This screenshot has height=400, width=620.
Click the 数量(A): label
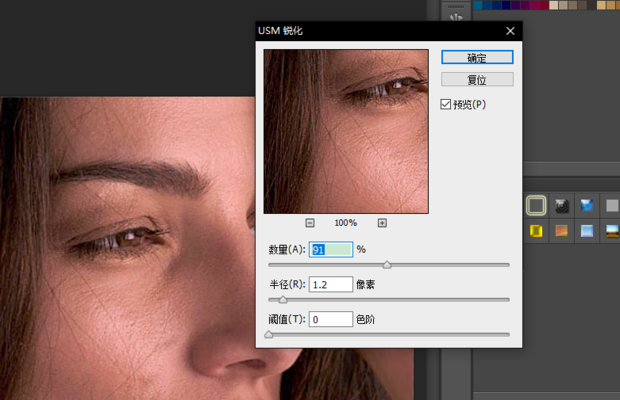(287, 250)
